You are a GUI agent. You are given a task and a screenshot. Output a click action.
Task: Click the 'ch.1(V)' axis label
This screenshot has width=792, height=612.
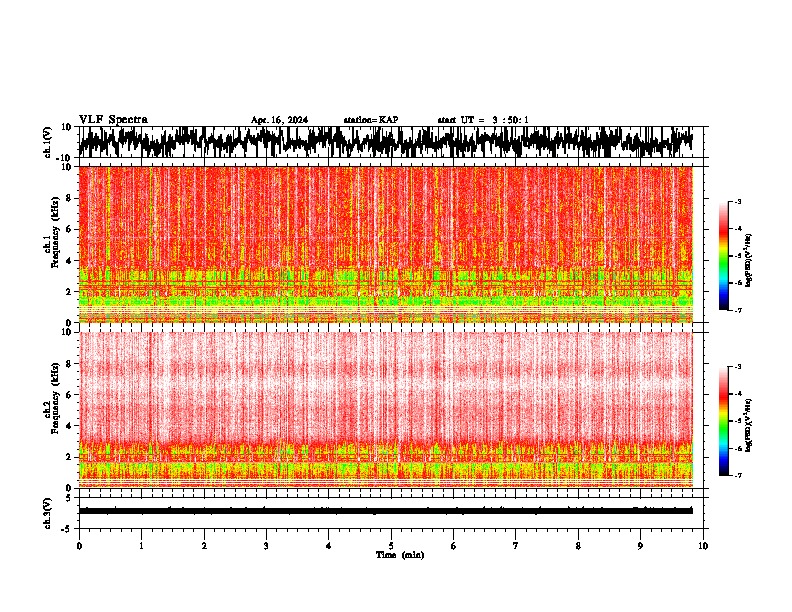pos(48,142)
